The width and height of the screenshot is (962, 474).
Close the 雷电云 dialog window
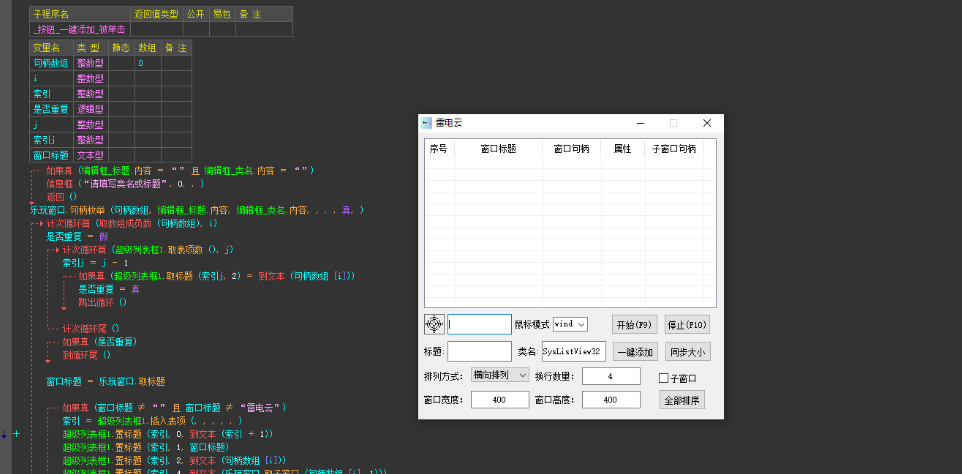(x=706, y=123)
